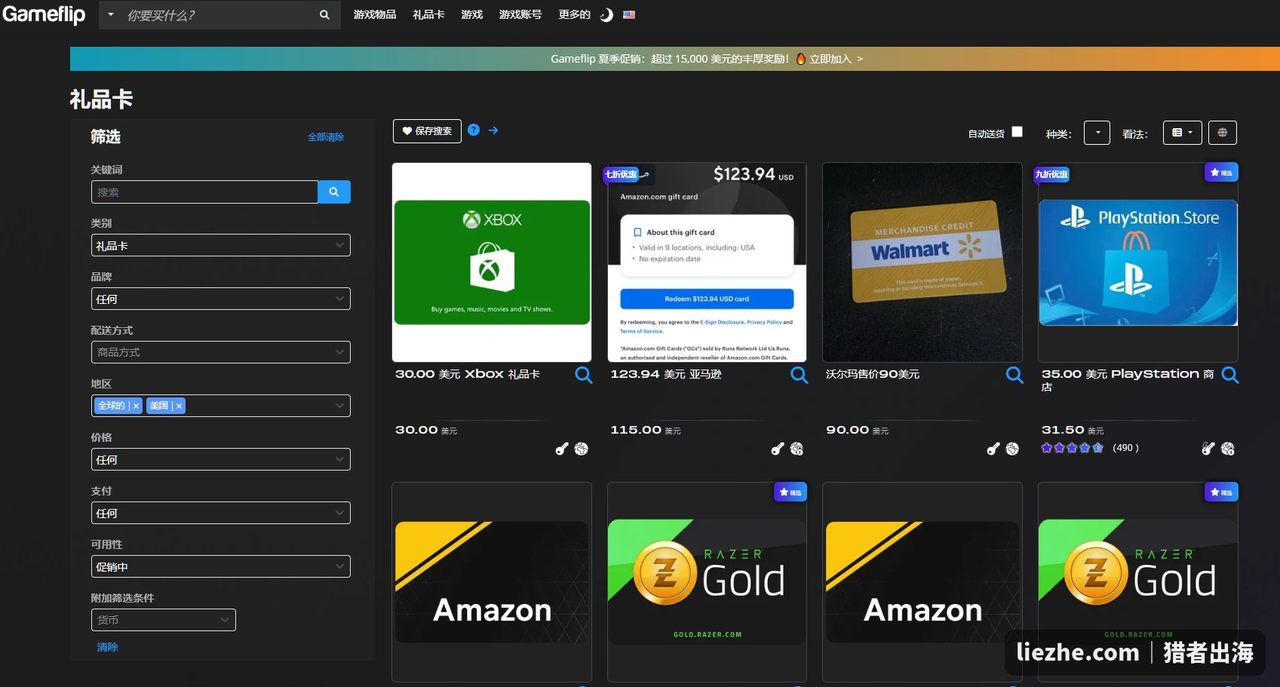
Task: Click the 全部清除 link
Action: coord(325,137)
